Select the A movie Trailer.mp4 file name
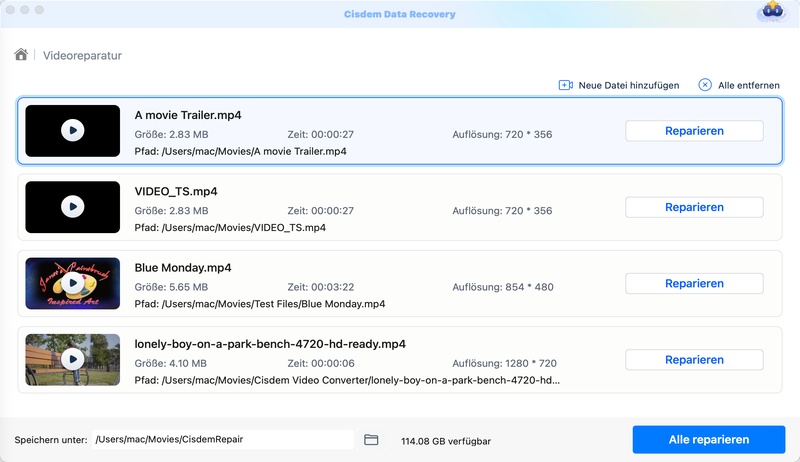Screen dimensions: 800x462 pos(188,115)
